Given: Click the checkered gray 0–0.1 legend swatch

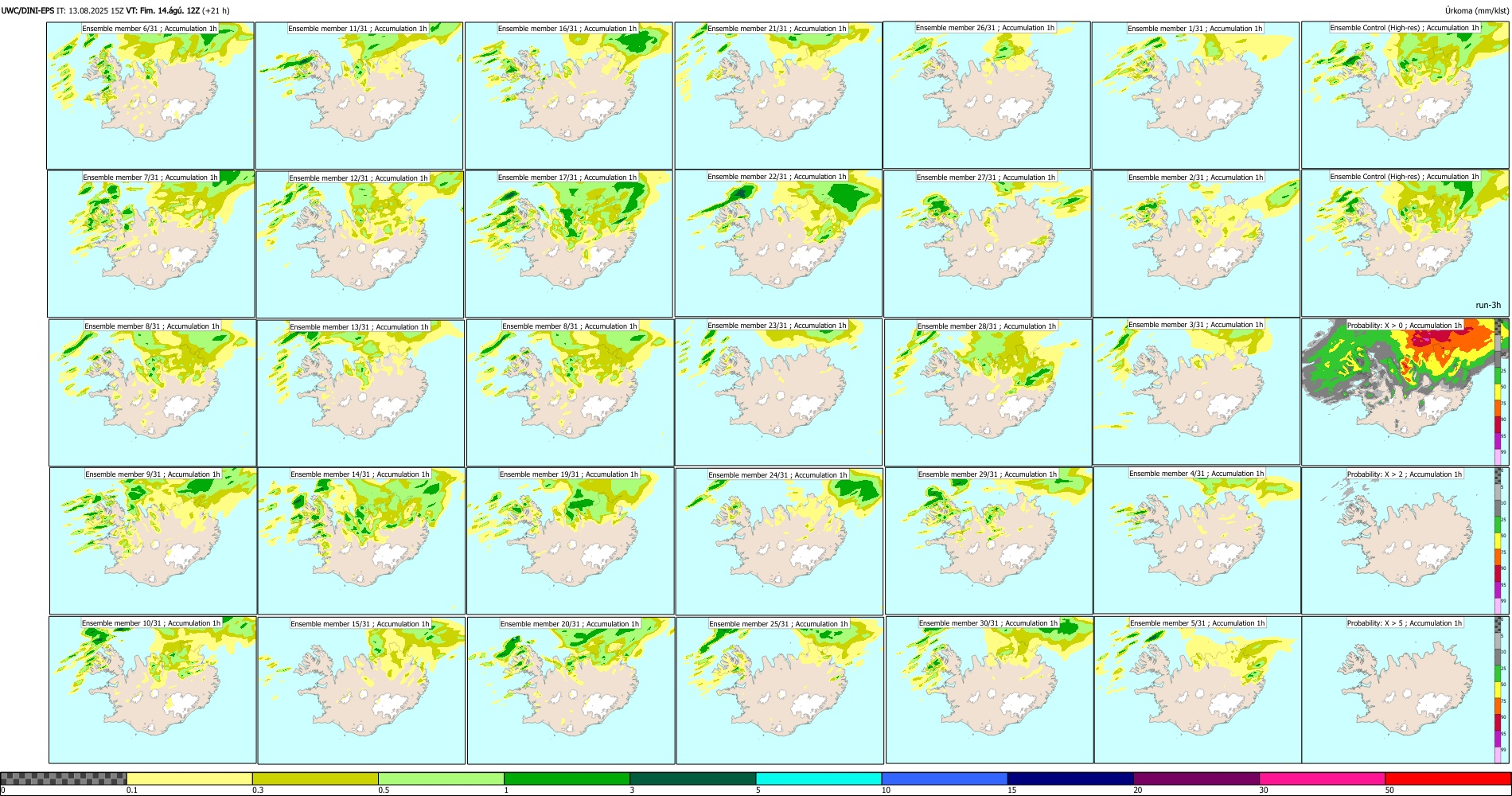Looking at the screenshot, I should click(64, 778).
